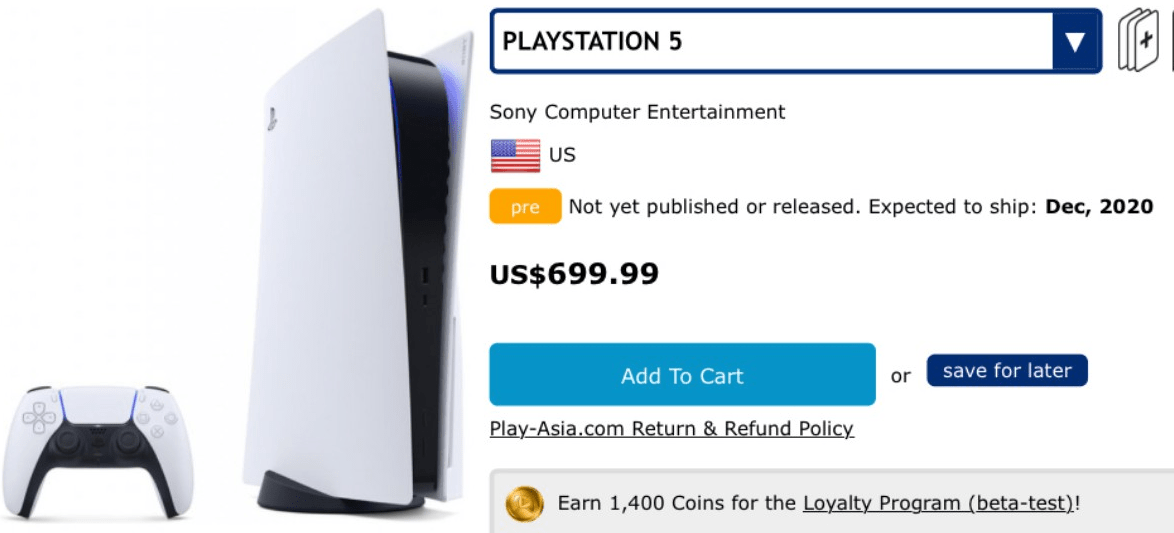This screenshot has height=533, width=1174.
Task: Click the "US" region label beside the flag
Action: click(562, 156)
